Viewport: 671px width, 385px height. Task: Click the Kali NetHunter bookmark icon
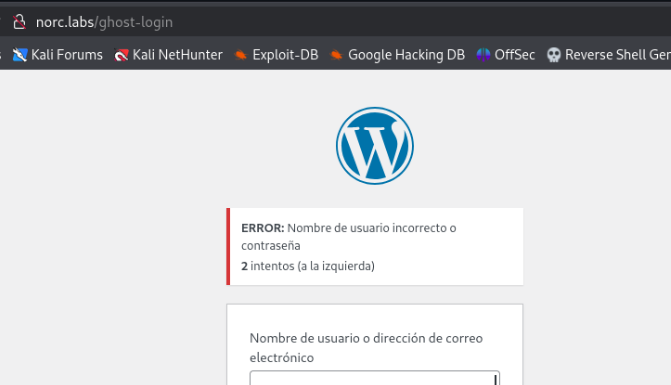pos(122,55)
